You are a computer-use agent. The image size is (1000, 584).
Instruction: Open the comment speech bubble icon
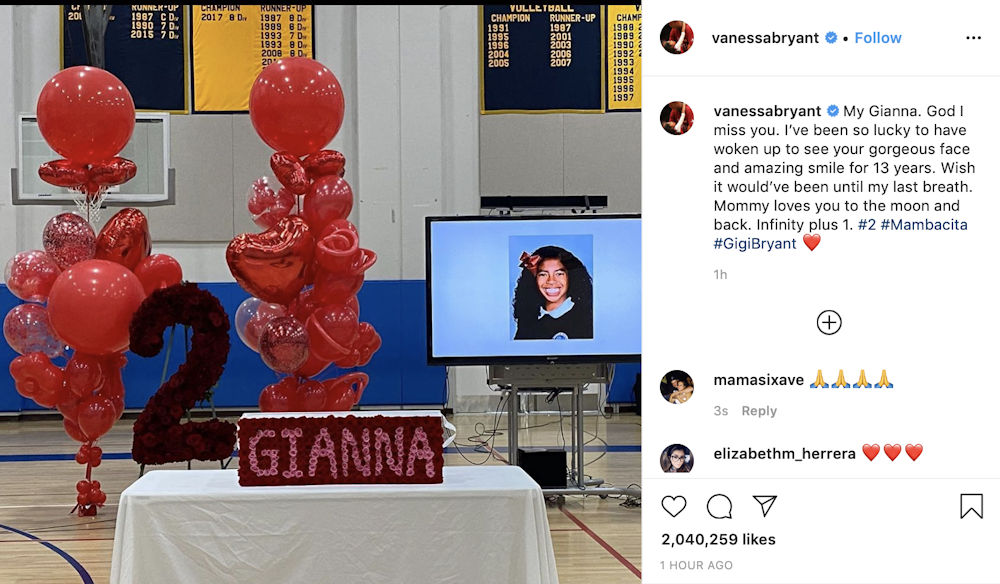719,507
